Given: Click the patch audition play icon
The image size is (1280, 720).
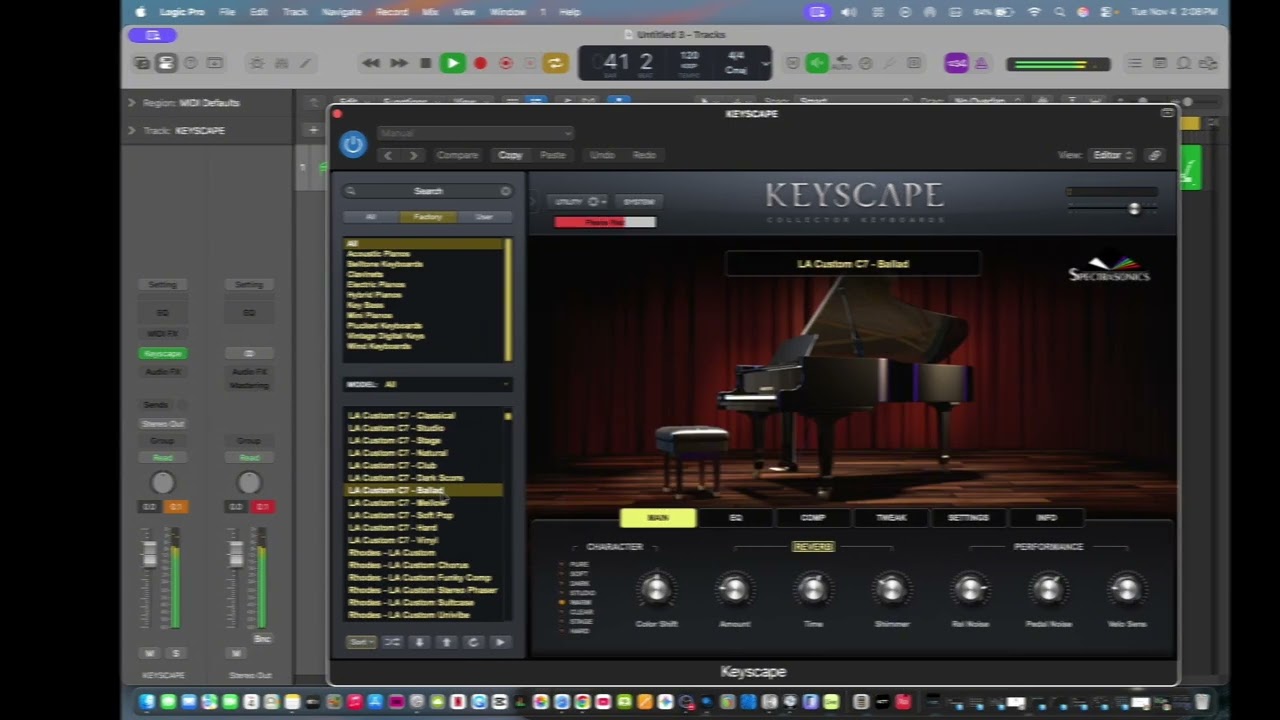Looking at the screenshot, I should [x=500, y=642].
